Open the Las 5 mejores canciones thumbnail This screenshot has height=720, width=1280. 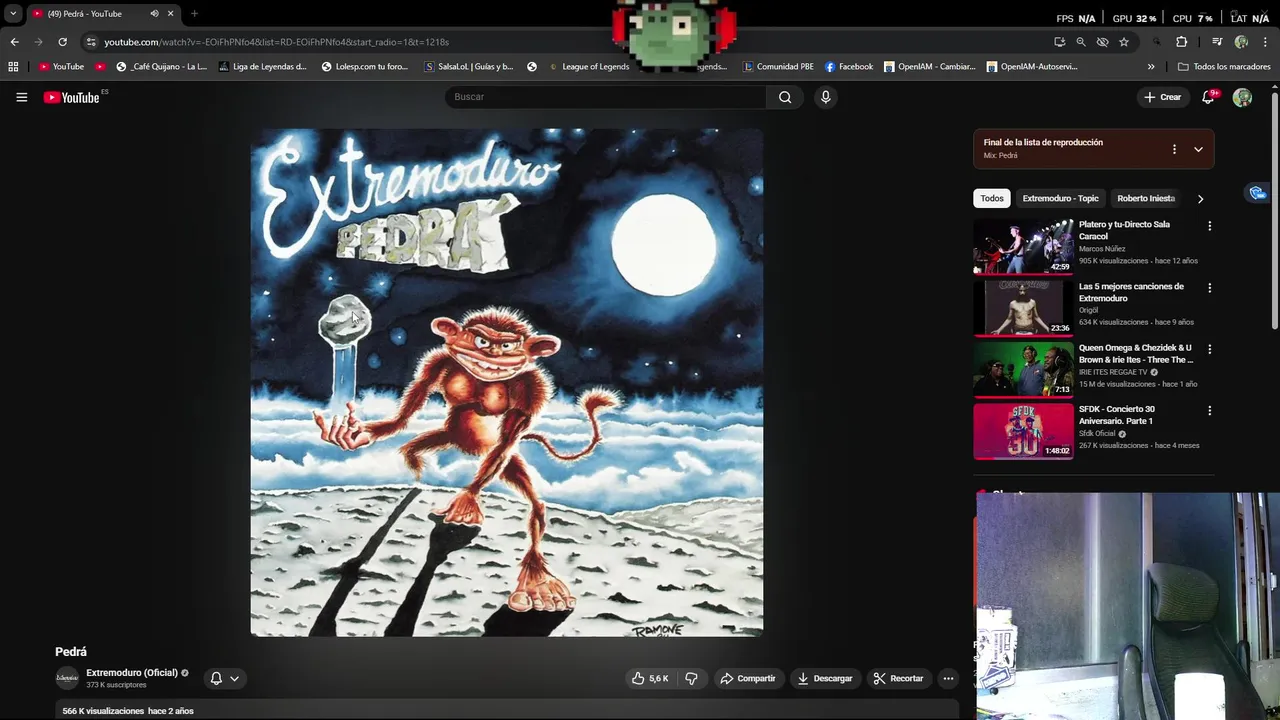[x=1023, y=307]
